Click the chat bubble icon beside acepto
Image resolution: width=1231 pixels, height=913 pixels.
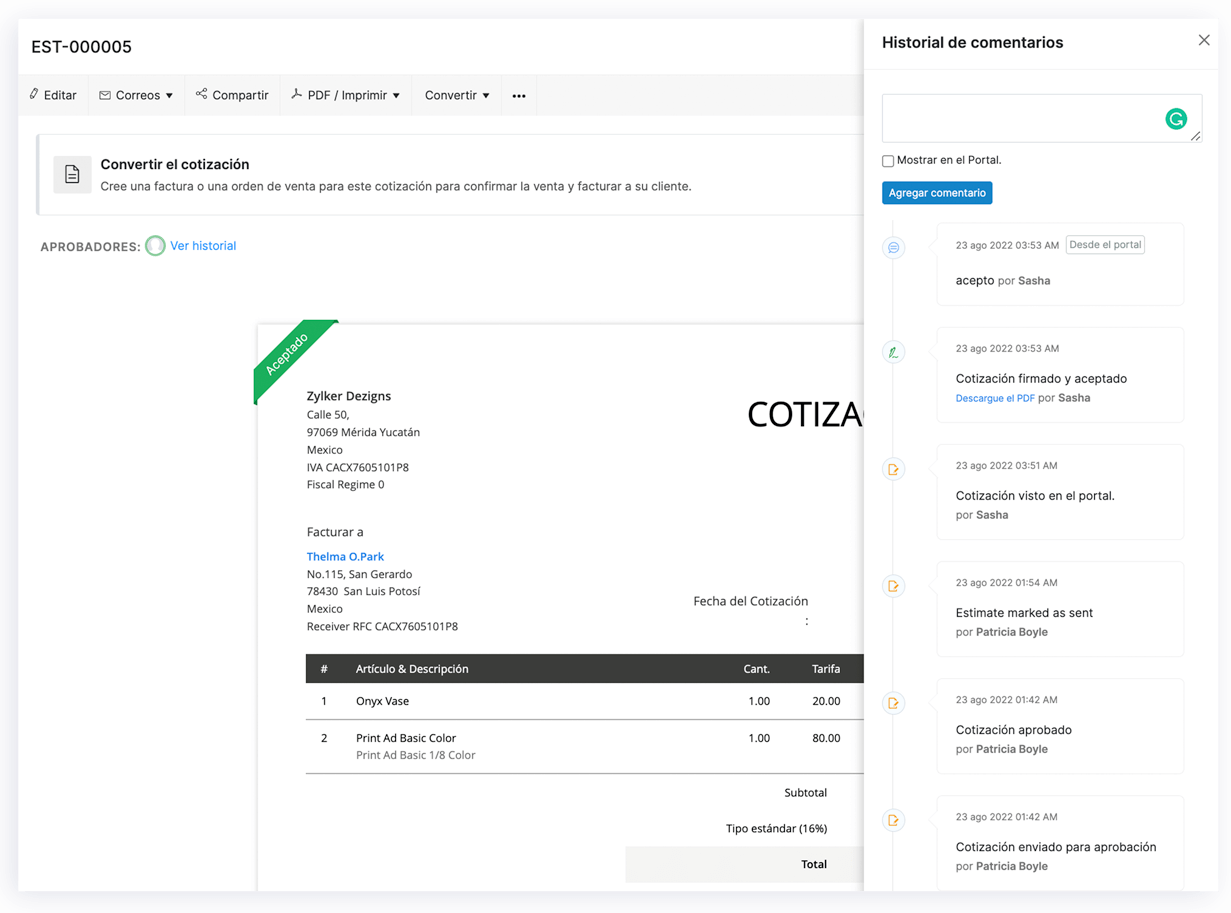click(894, 248)
